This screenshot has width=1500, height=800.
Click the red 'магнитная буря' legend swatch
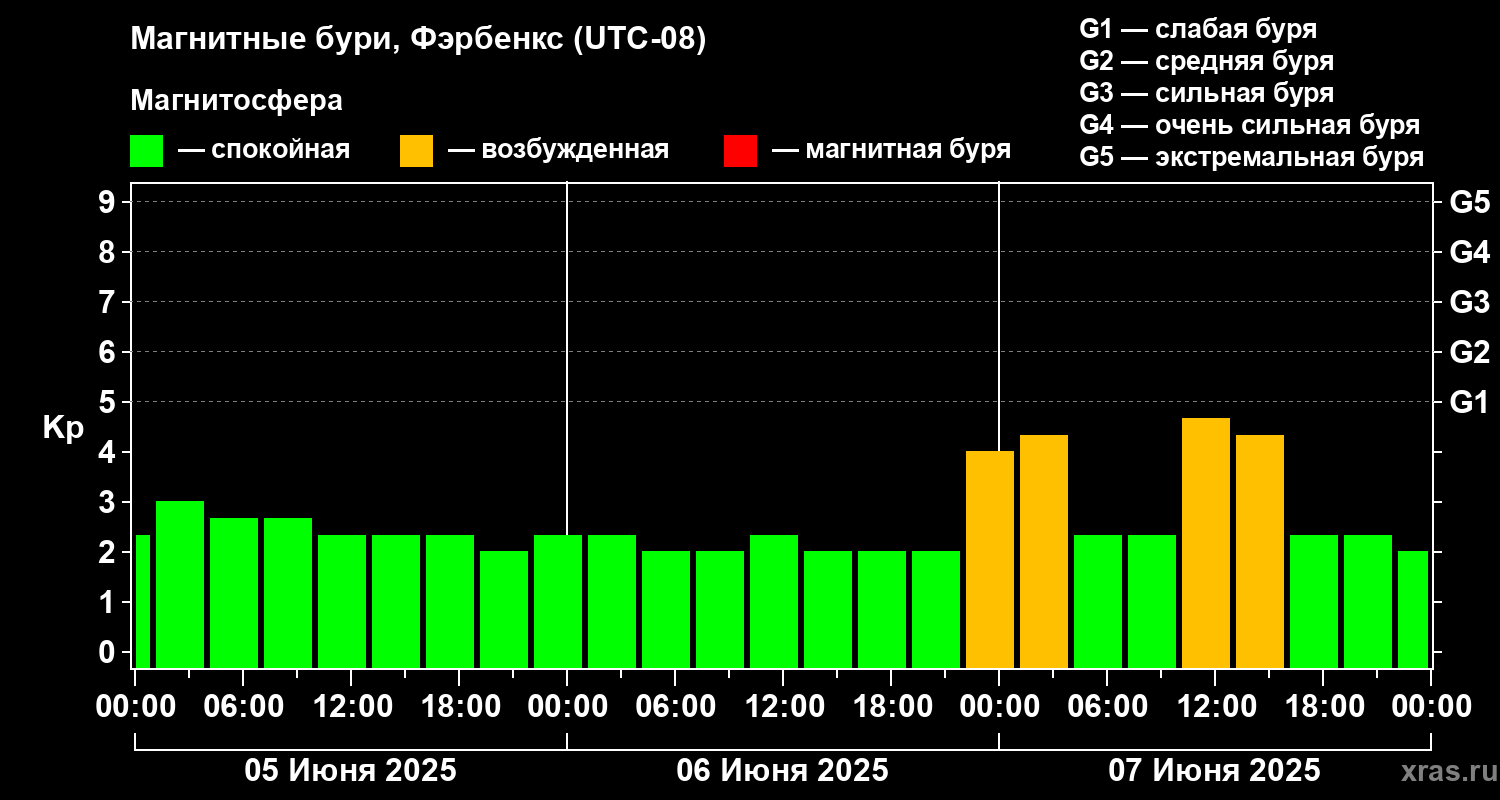click(x=740, y=151)
